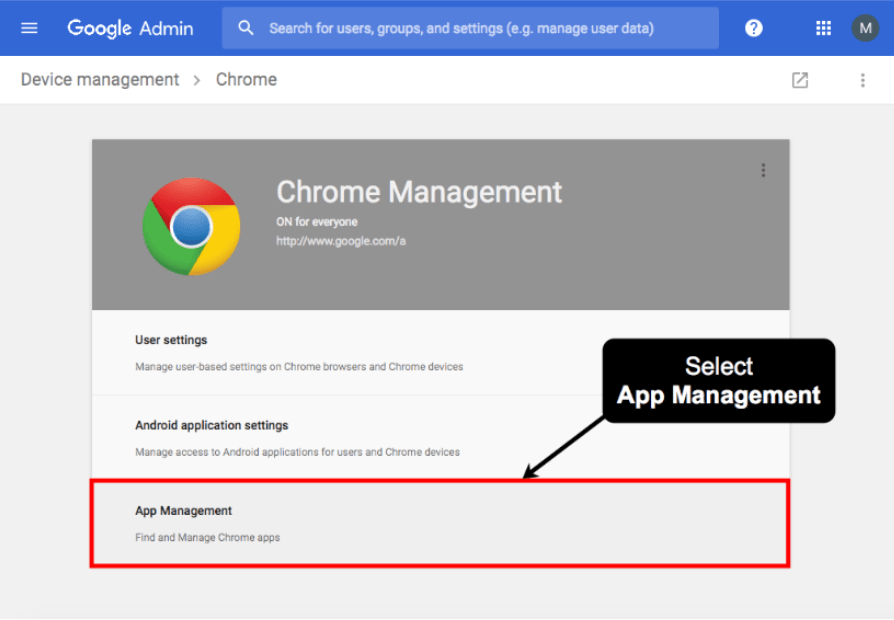Click the Chrome logo icon

tap(191, 226)
